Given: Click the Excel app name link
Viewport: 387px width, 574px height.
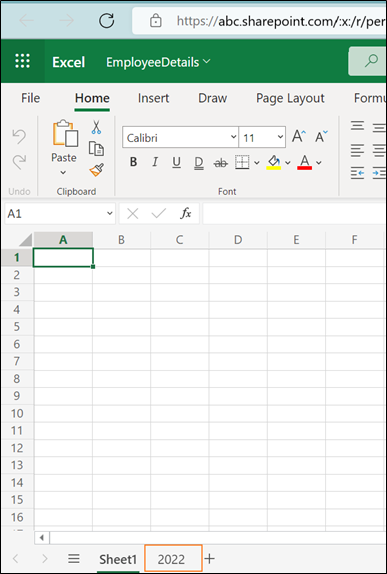Looking at the screenshot, I should [x=68, y=62].
